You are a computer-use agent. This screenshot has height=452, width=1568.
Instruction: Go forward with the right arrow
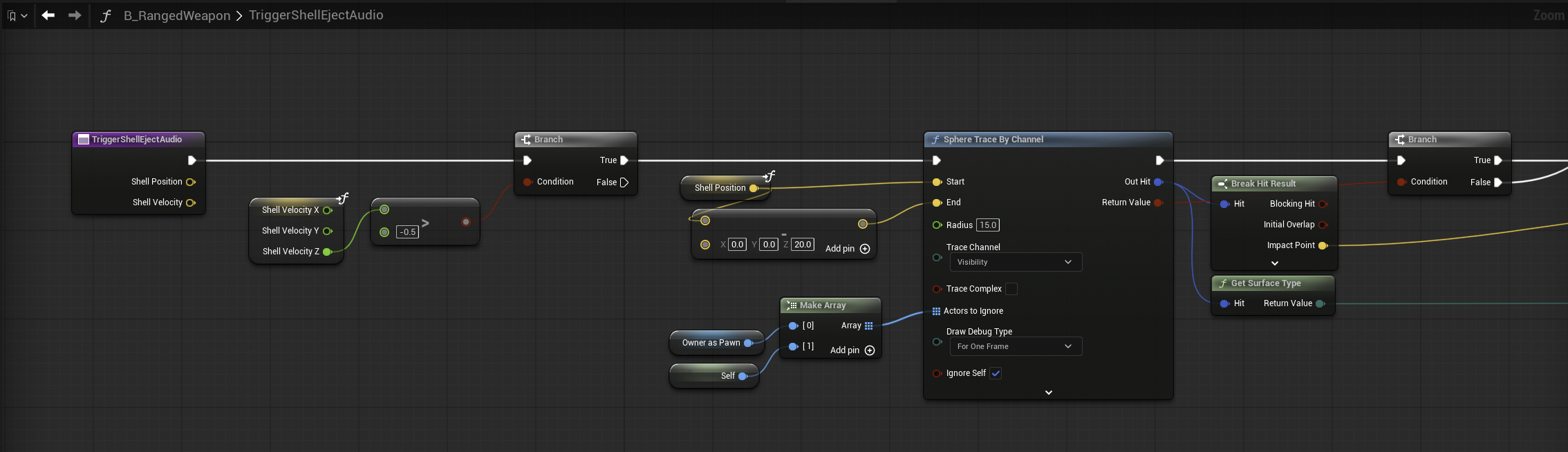click(x=75, y=15)
